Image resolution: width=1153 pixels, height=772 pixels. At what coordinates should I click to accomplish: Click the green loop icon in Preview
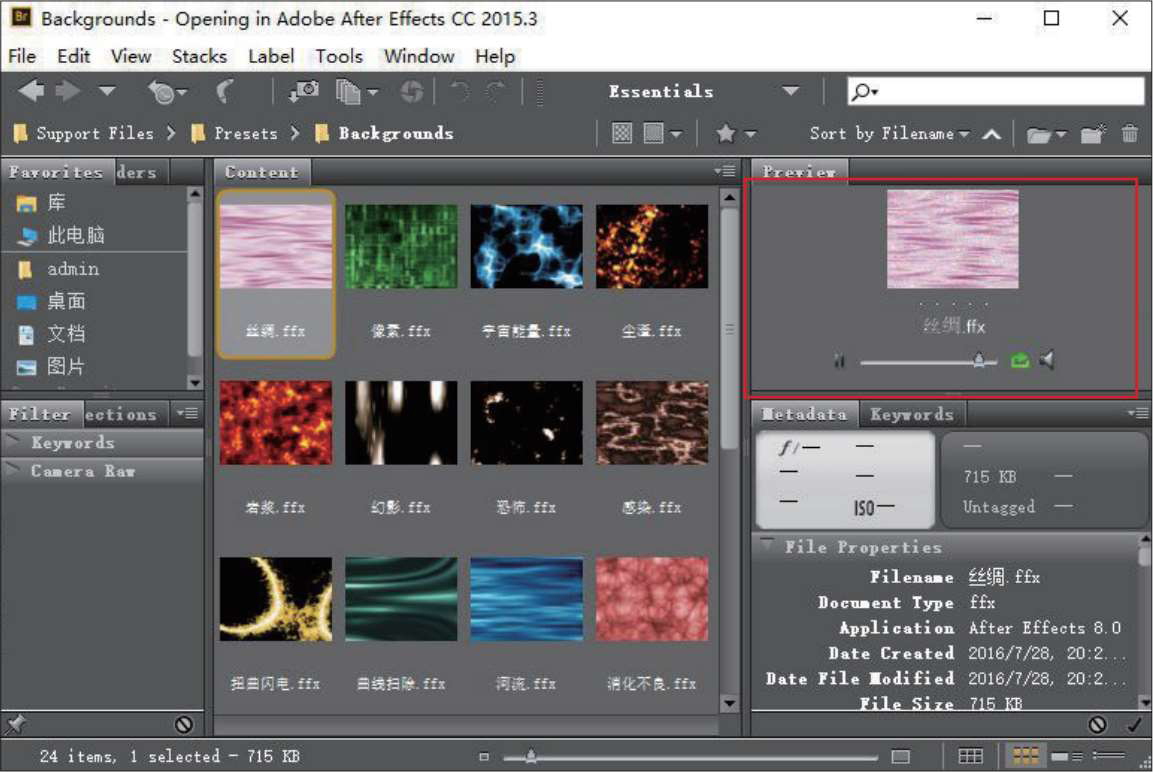pos(1019,360)
